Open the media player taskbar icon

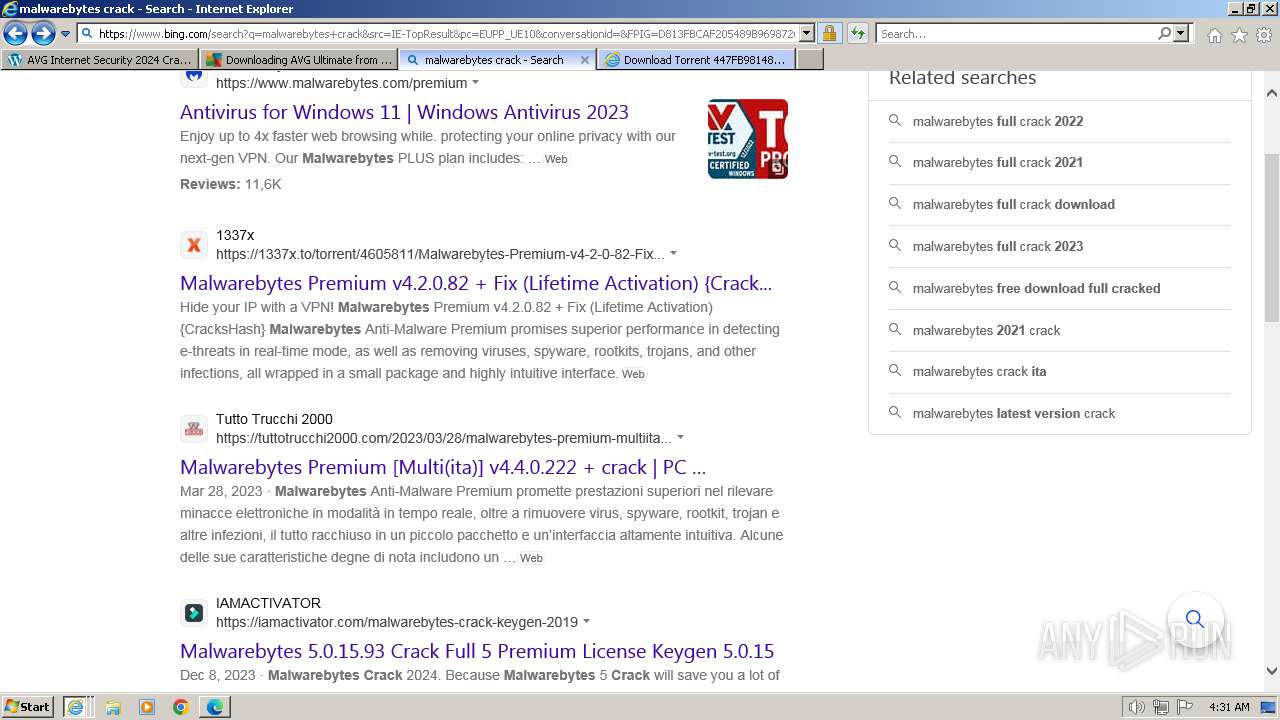(x=147, y=707)
